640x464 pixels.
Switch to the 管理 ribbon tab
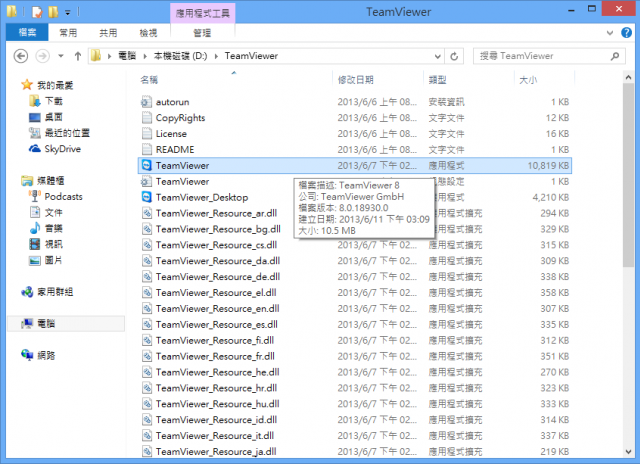[x=202, y=33]
